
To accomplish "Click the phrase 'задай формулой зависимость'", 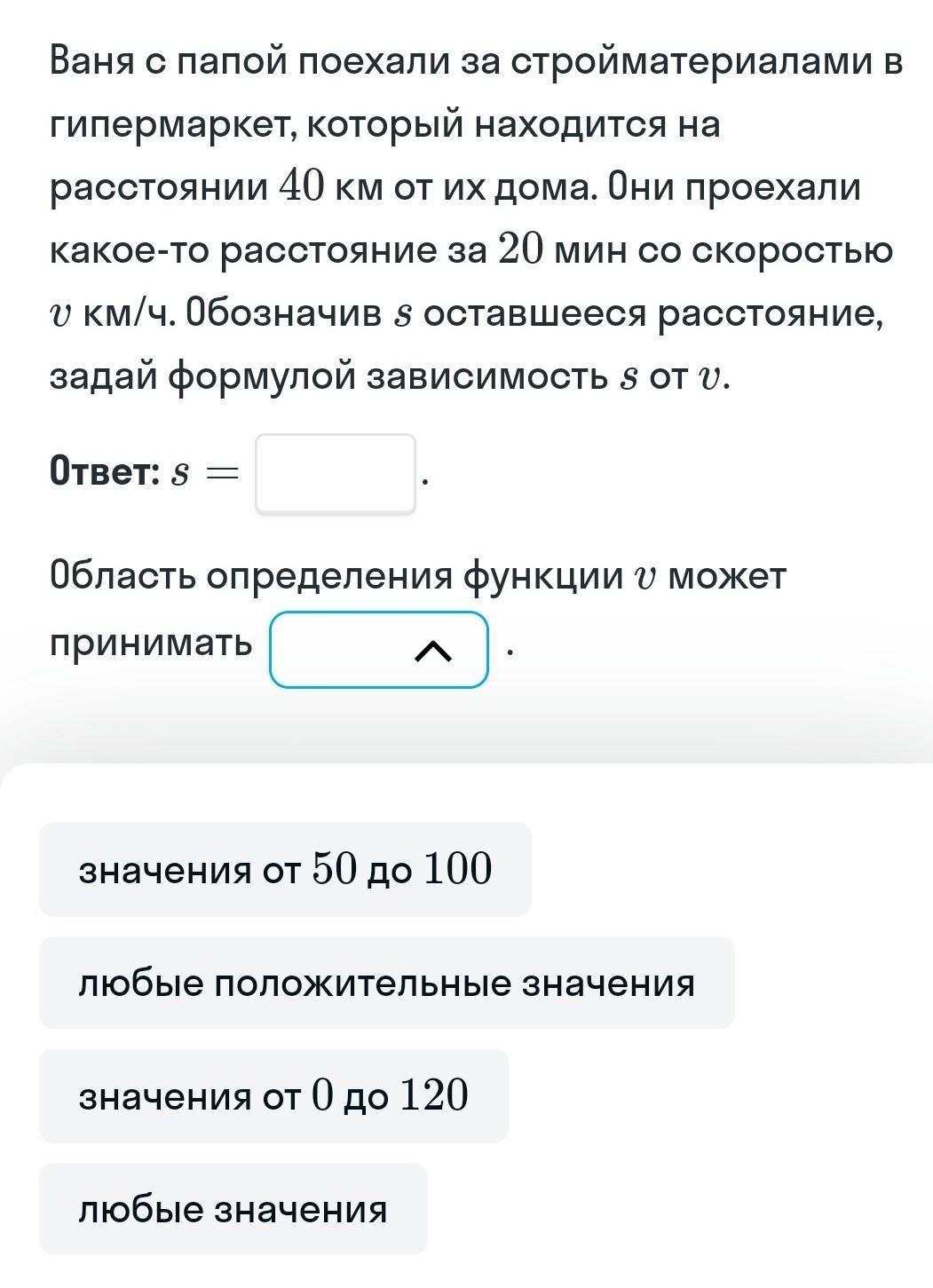I will 328,378.
